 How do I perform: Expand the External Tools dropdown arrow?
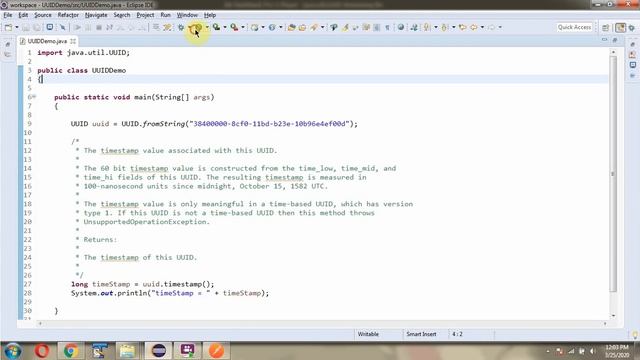[x=243, y=27]
